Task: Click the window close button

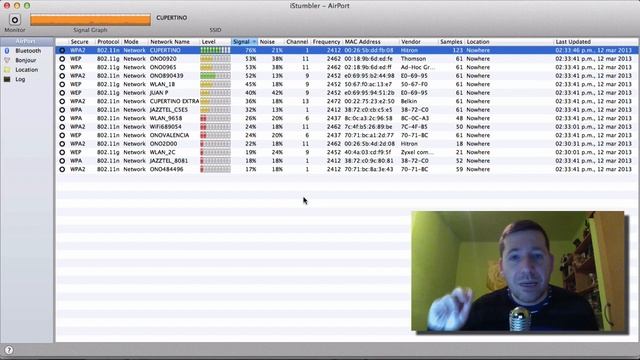Action: coord(7,6)
